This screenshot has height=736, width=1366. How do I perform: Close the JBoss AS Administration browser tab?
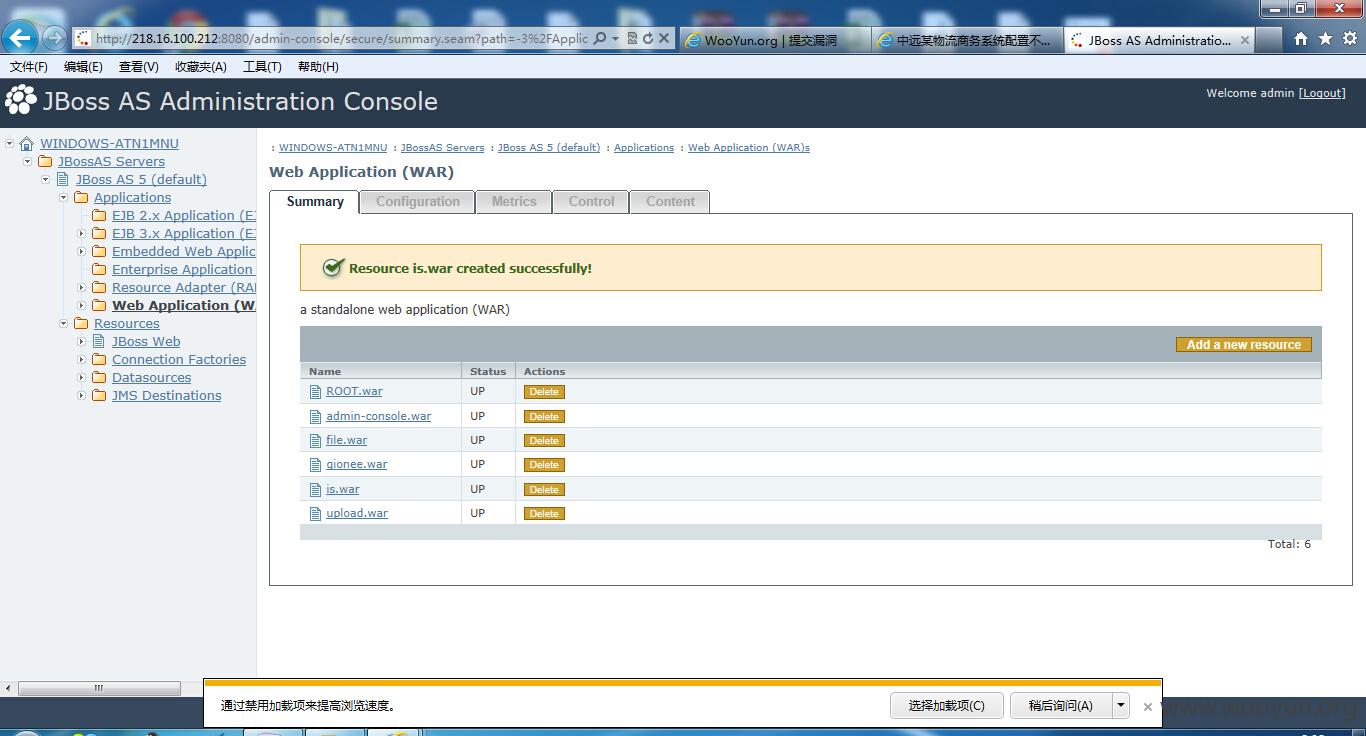pos(1244,40)
